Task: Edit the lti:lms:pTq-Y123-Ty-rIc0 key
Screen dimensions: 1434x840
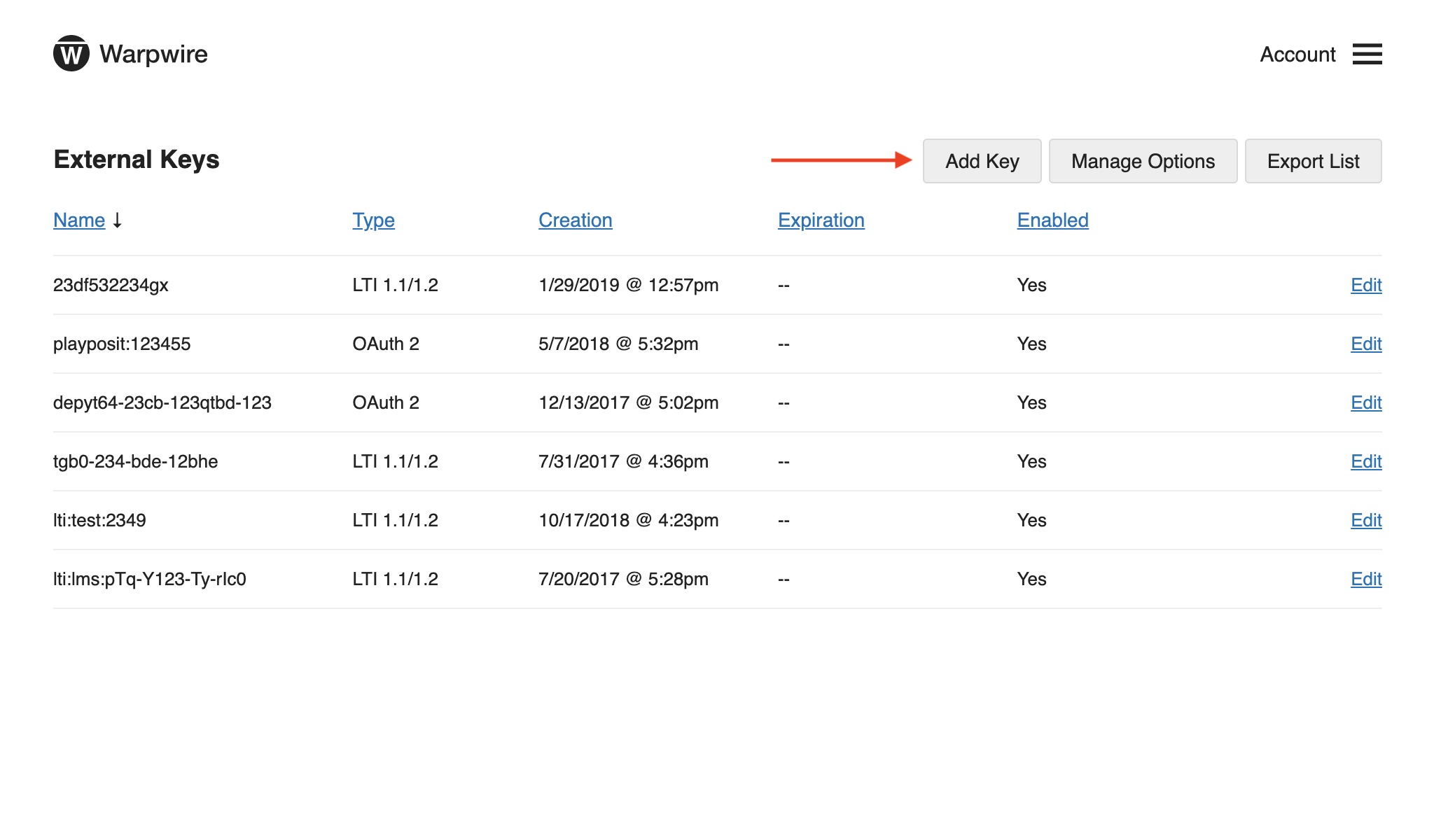Action: pos(1365,578)
